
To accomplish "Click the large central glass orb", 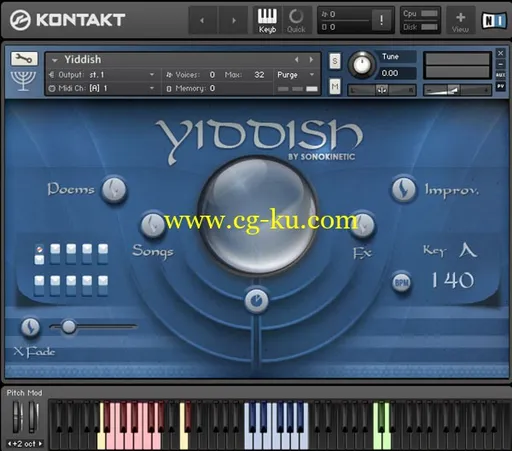I will tap(258, 217).
